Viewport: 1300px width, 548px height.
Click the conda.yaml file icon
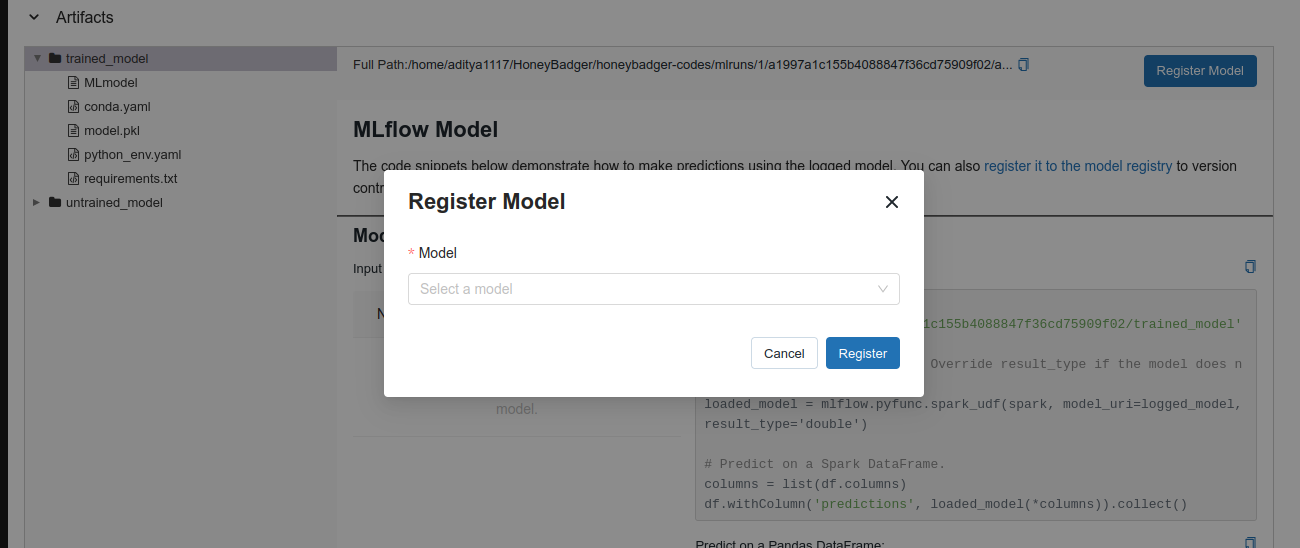[x=73, y=106]
